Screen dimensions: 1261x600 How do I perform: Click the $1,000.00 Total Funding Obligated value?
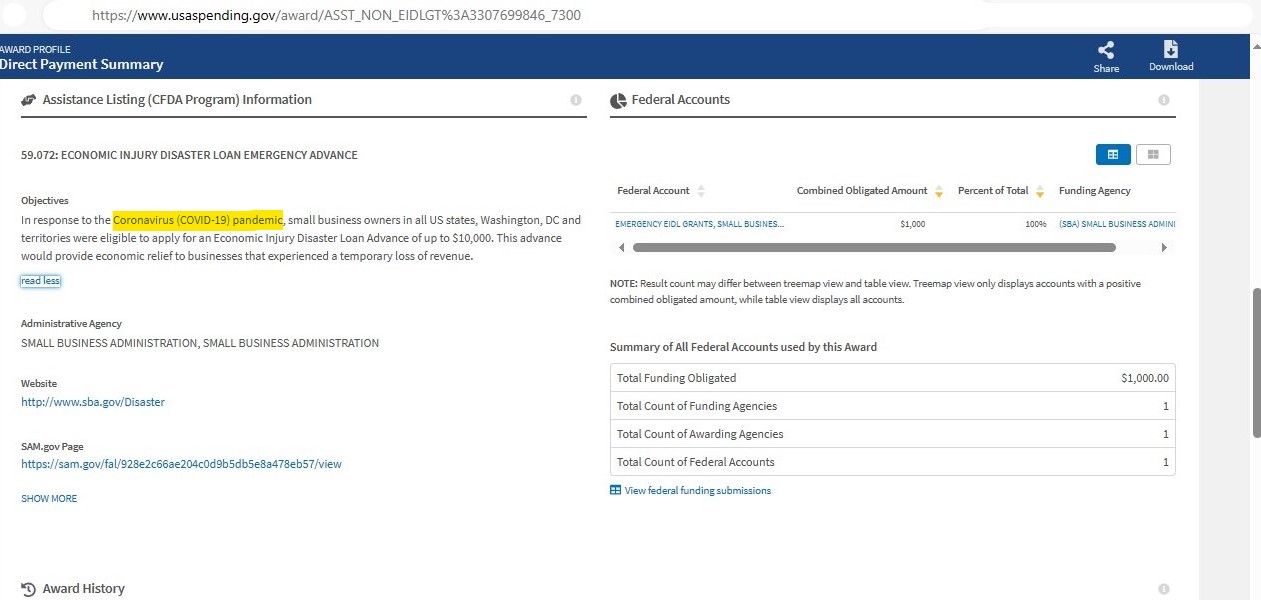tap(1145, 378)
